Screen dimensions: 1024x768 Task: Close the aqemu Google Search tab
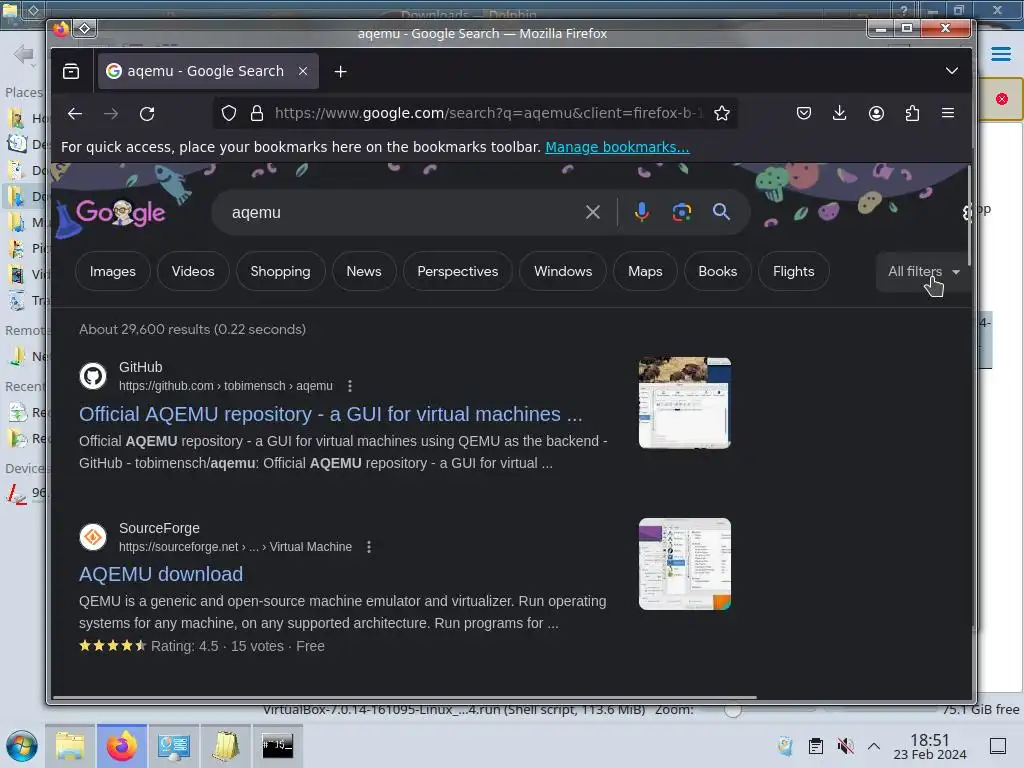pyautogui.click(x=303, y=71)
